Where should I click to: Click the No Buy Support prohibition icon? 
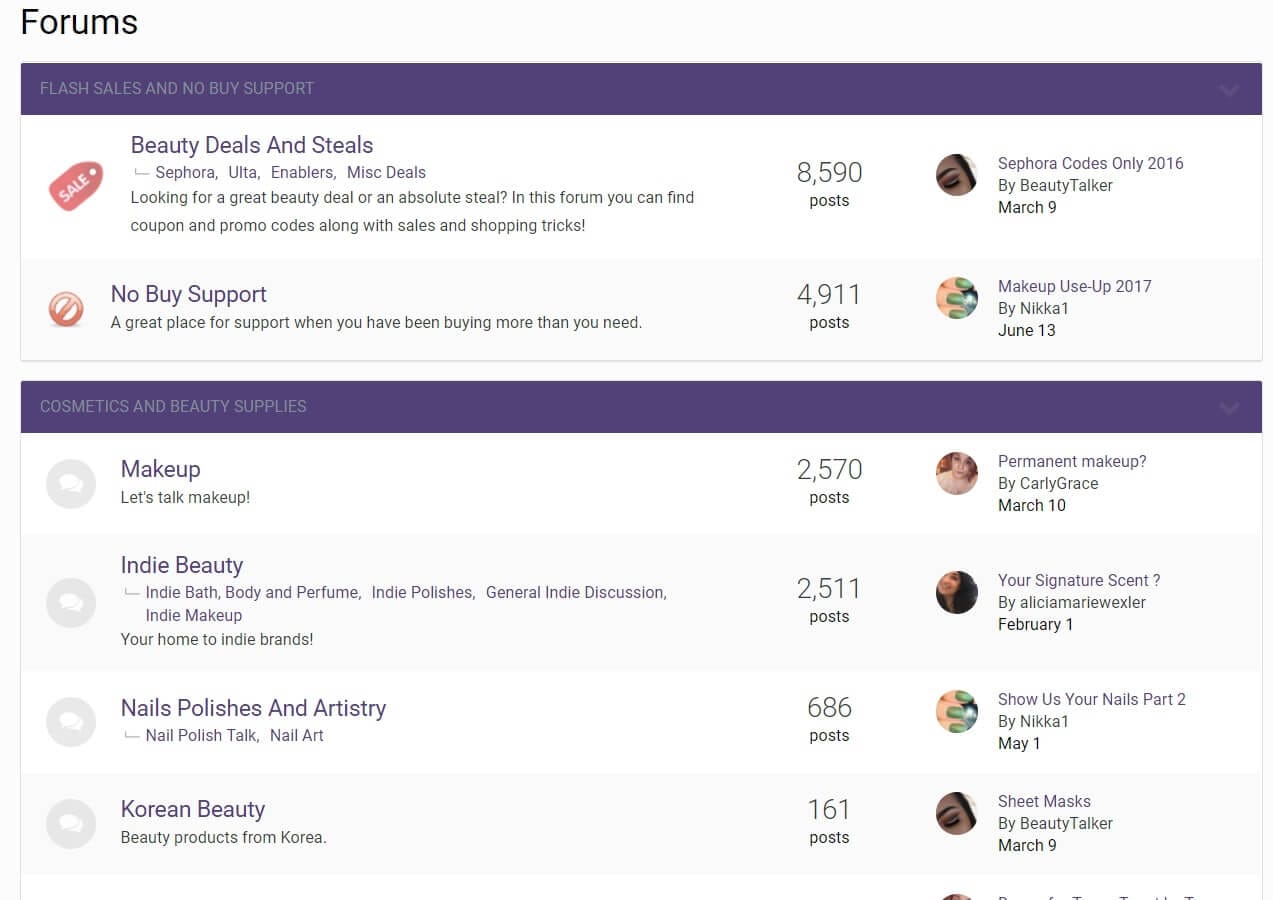(x=66, y=309)
